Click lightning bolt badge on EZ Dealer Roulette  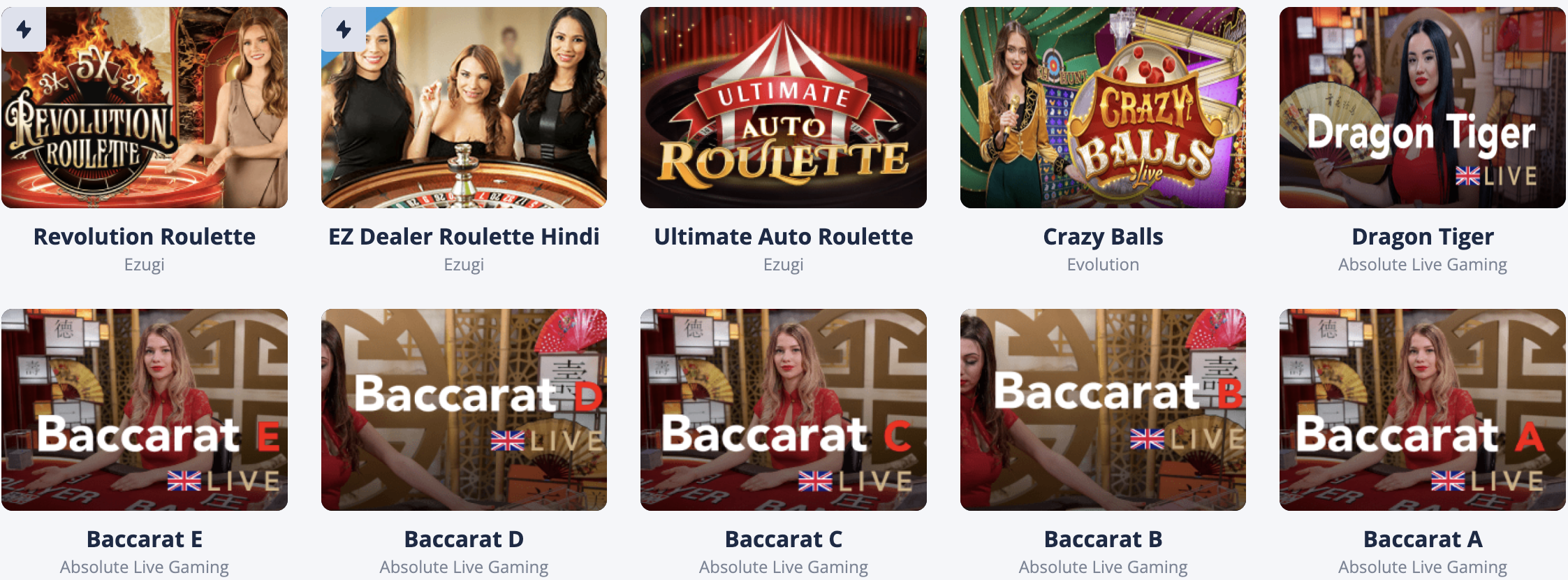(343, 29)
